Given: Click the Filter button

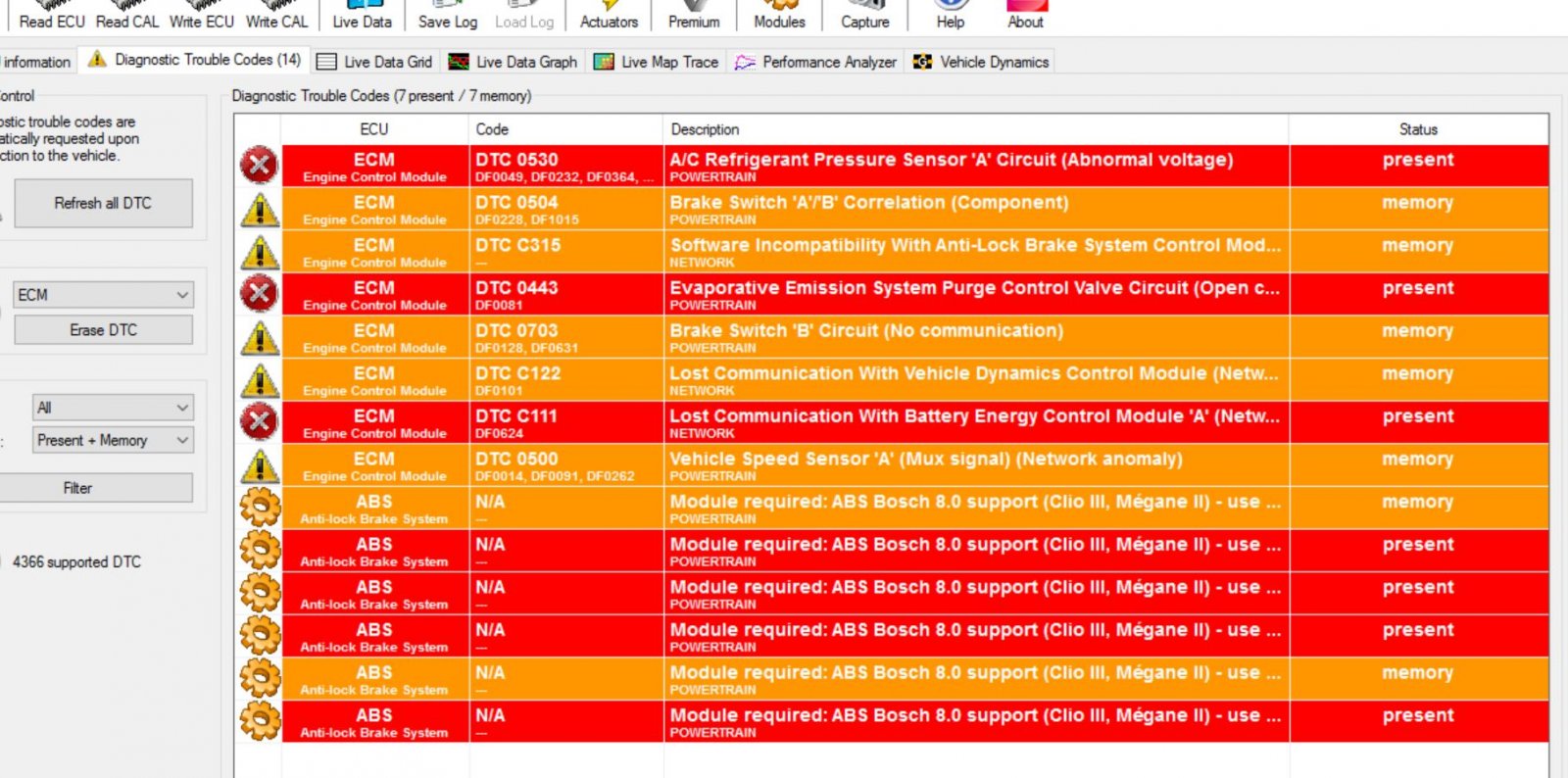Looking at the screenshot, I should pos(77,488).
